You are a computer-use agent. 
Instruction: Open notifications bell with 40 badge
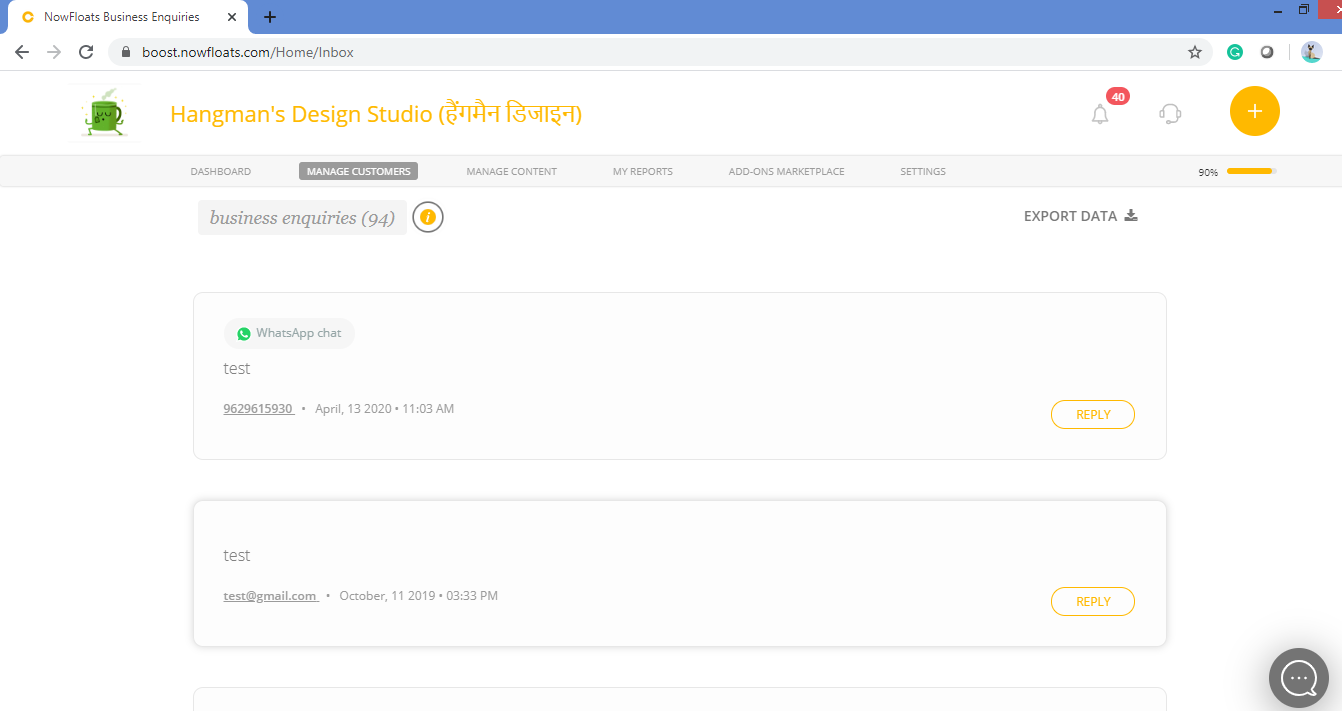(x=1100, y=113)
